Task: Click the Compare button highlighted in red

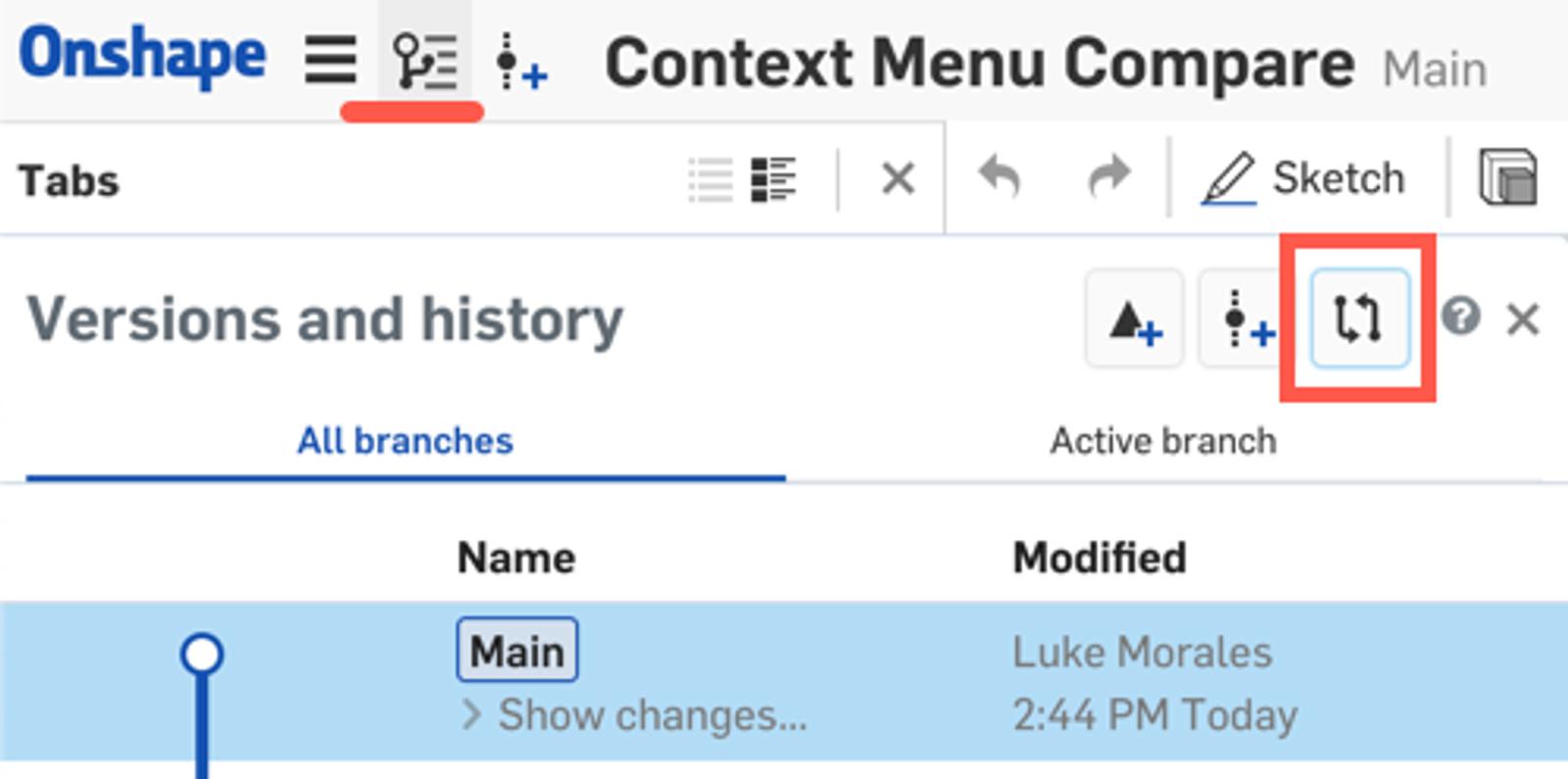Action: click(1358, 319)
